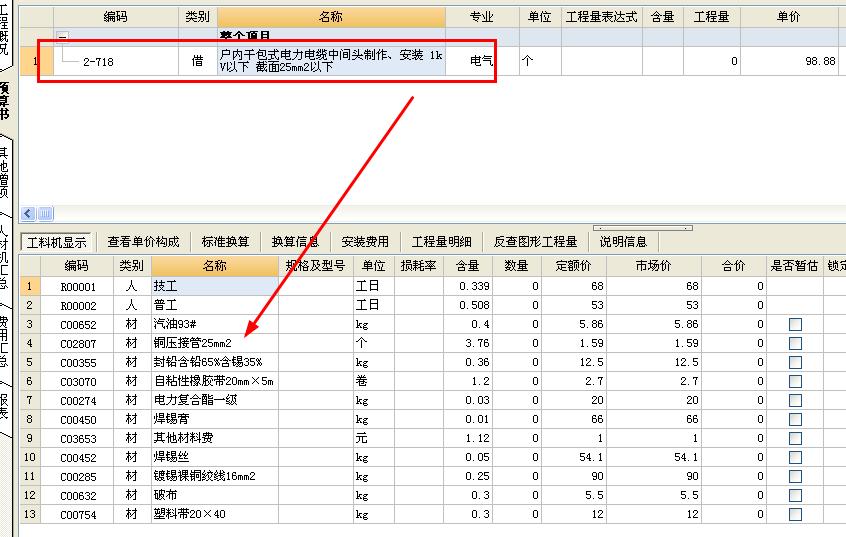Click the 规格及型号 column header
Viewport: 846px width, 537px height.
(x=316, y=266)
